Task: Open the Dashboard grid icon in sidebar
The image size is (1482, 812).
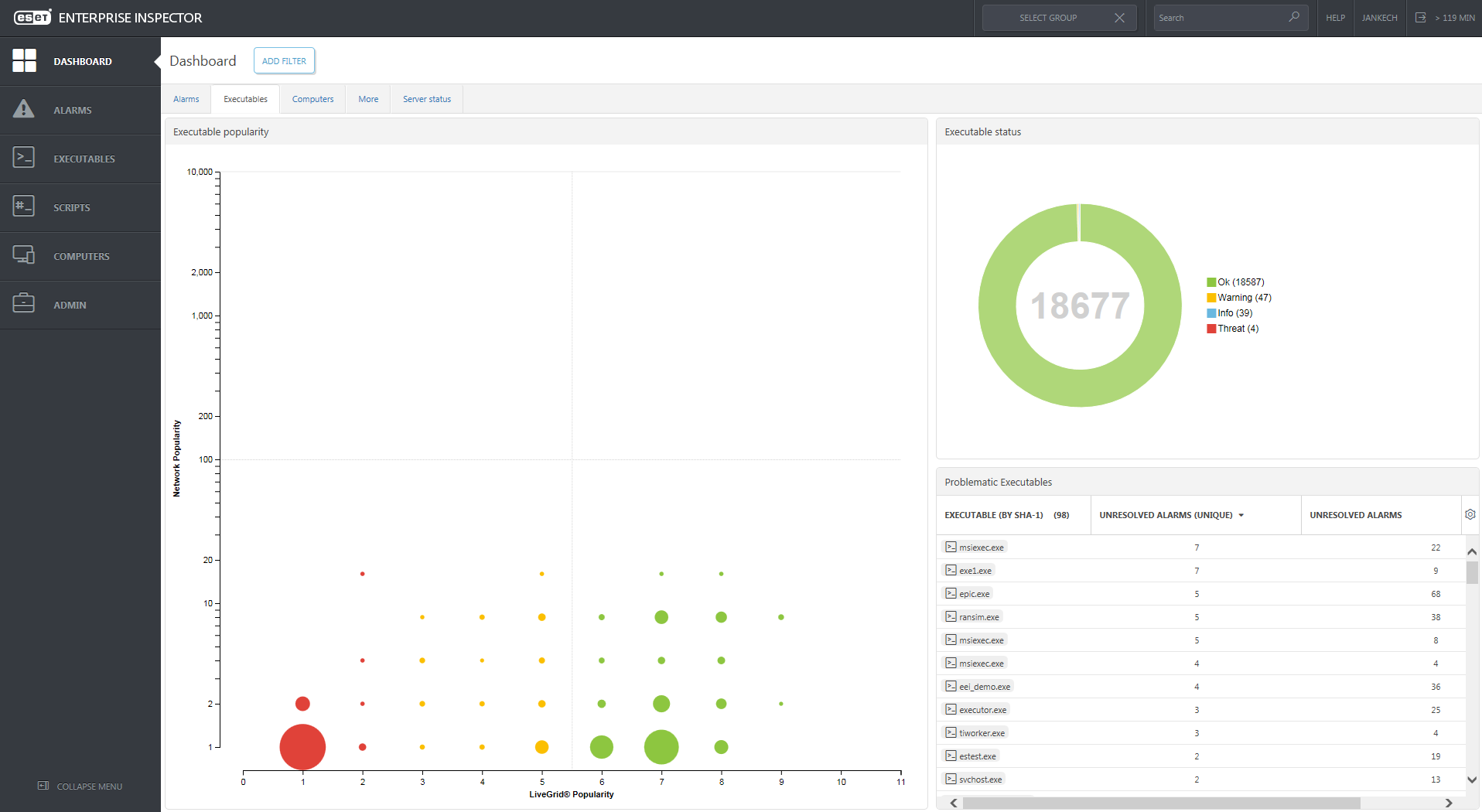Action: (24, 60)
